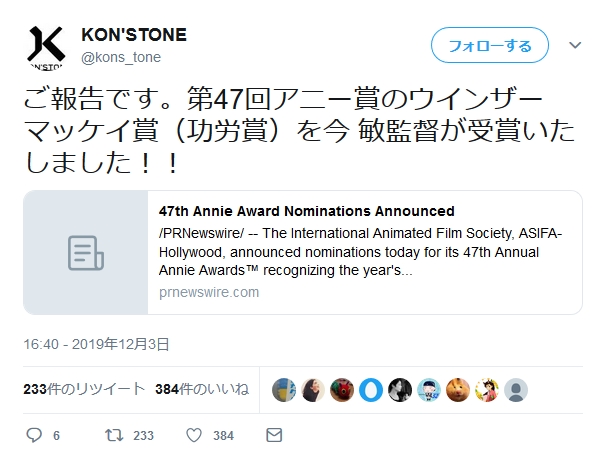Click the black-and-white photo liker avatar
This screenshot has width=607, height=457.
400,389
